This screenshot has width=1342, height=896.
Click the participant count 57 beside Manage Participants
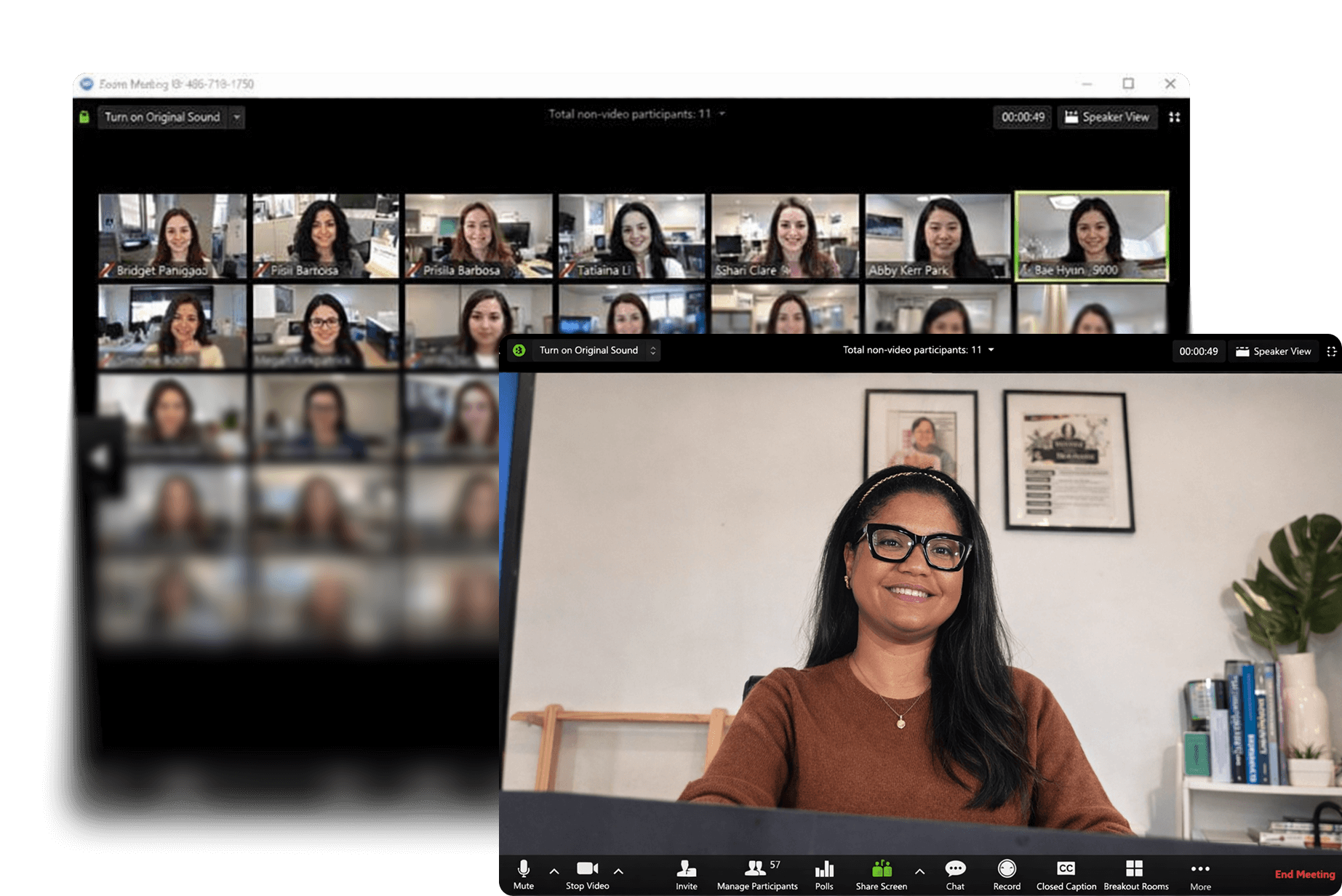pos(775,865)
